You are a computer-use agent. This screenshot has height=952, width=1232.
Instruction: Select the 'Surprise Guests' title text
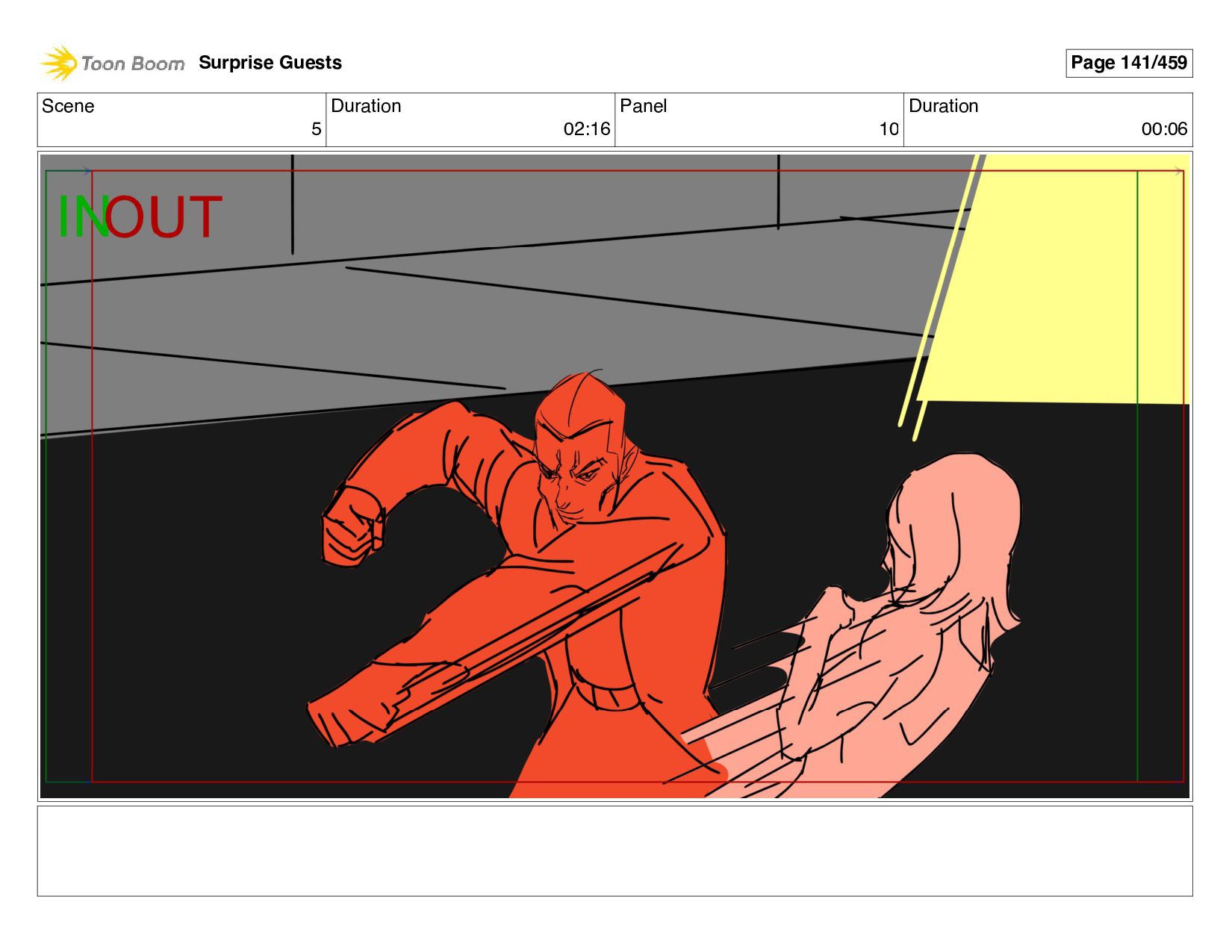[x=270, y=63]
